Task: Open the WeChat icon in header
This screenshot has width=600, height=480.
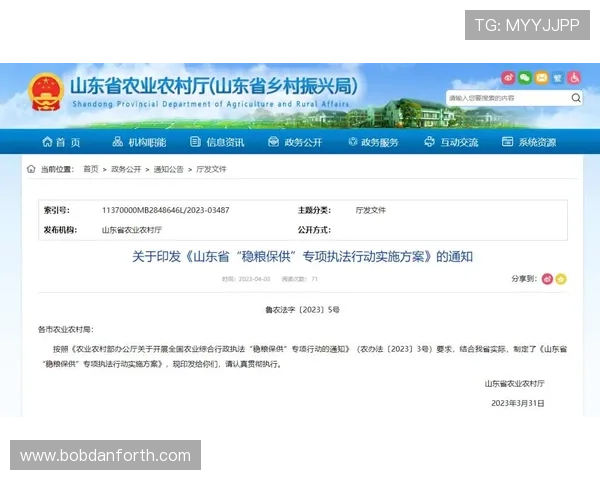Action: 525,78
